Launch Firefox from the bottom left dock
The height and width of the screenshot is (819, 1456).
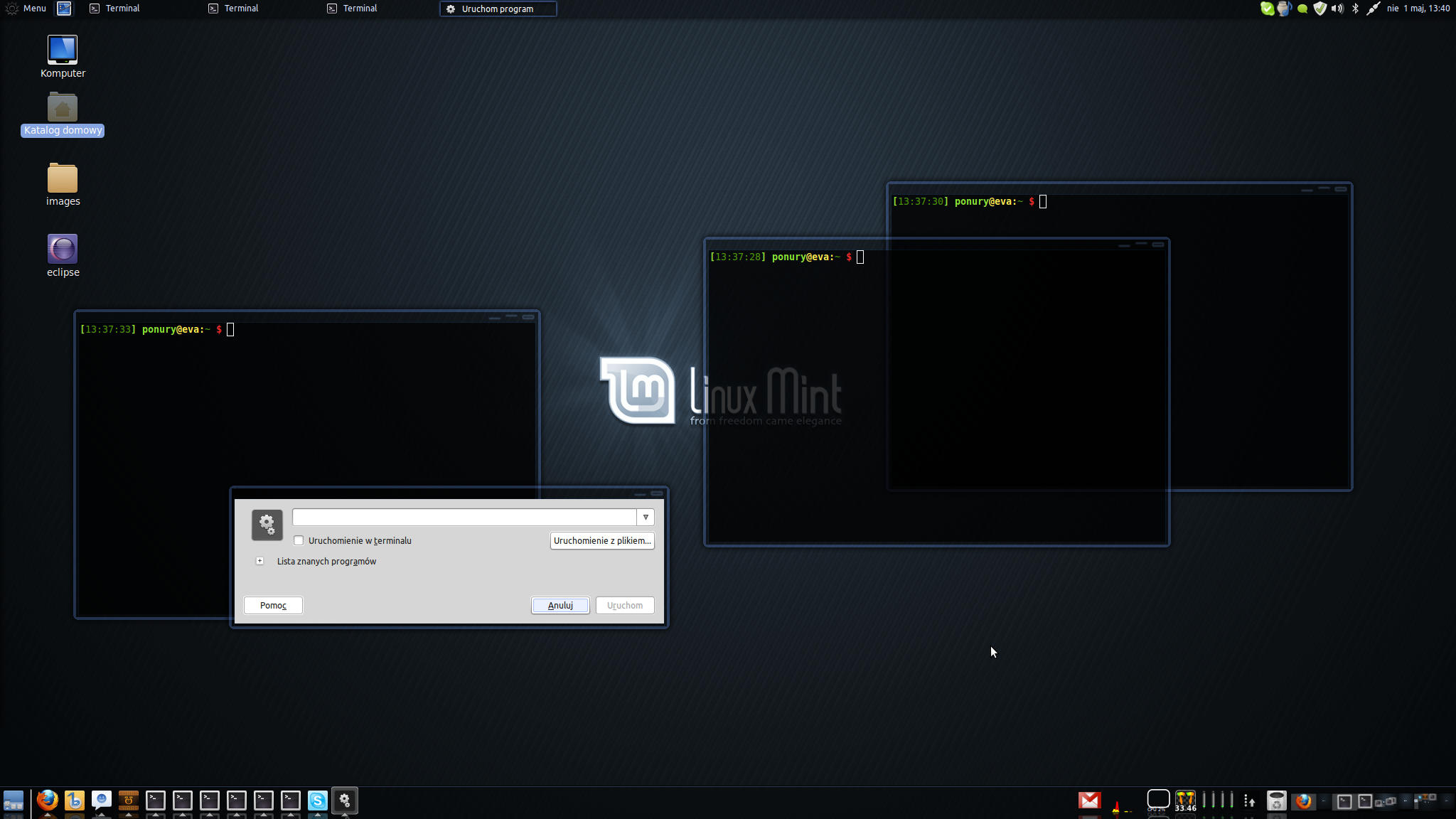tap(48, 801)
